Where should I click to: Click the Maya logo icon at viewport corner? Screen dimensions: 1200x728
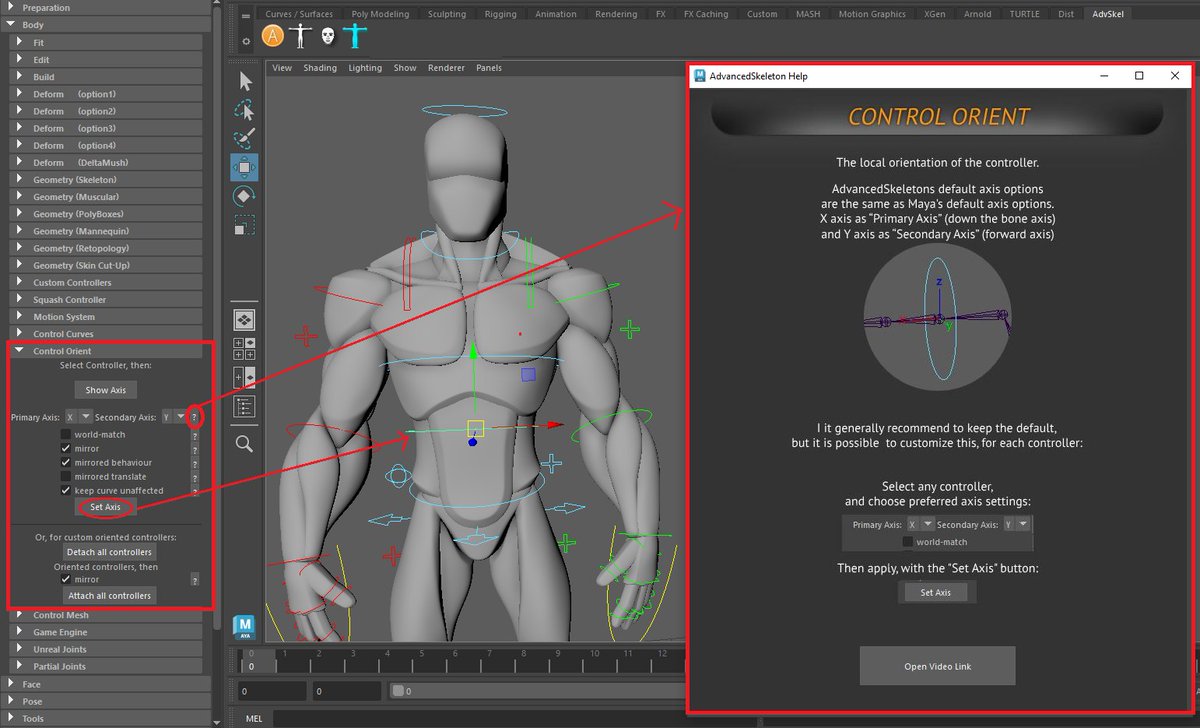[245, 627]
